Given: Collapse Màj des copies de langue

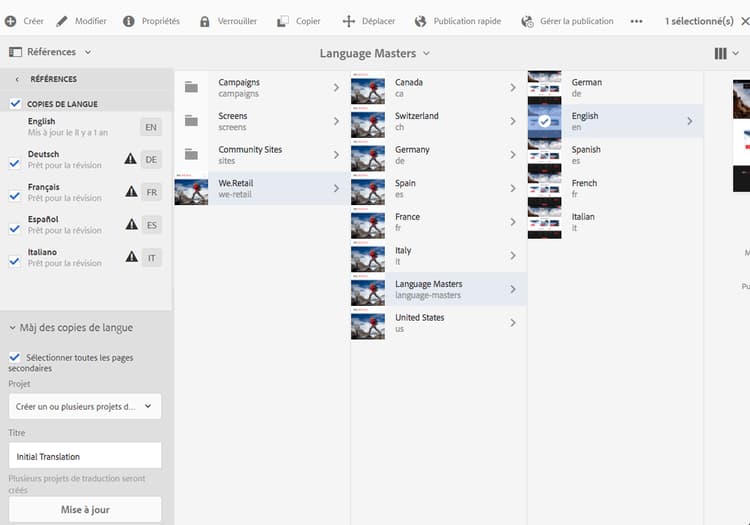Looking at the screenshot, I should (12, 328).
